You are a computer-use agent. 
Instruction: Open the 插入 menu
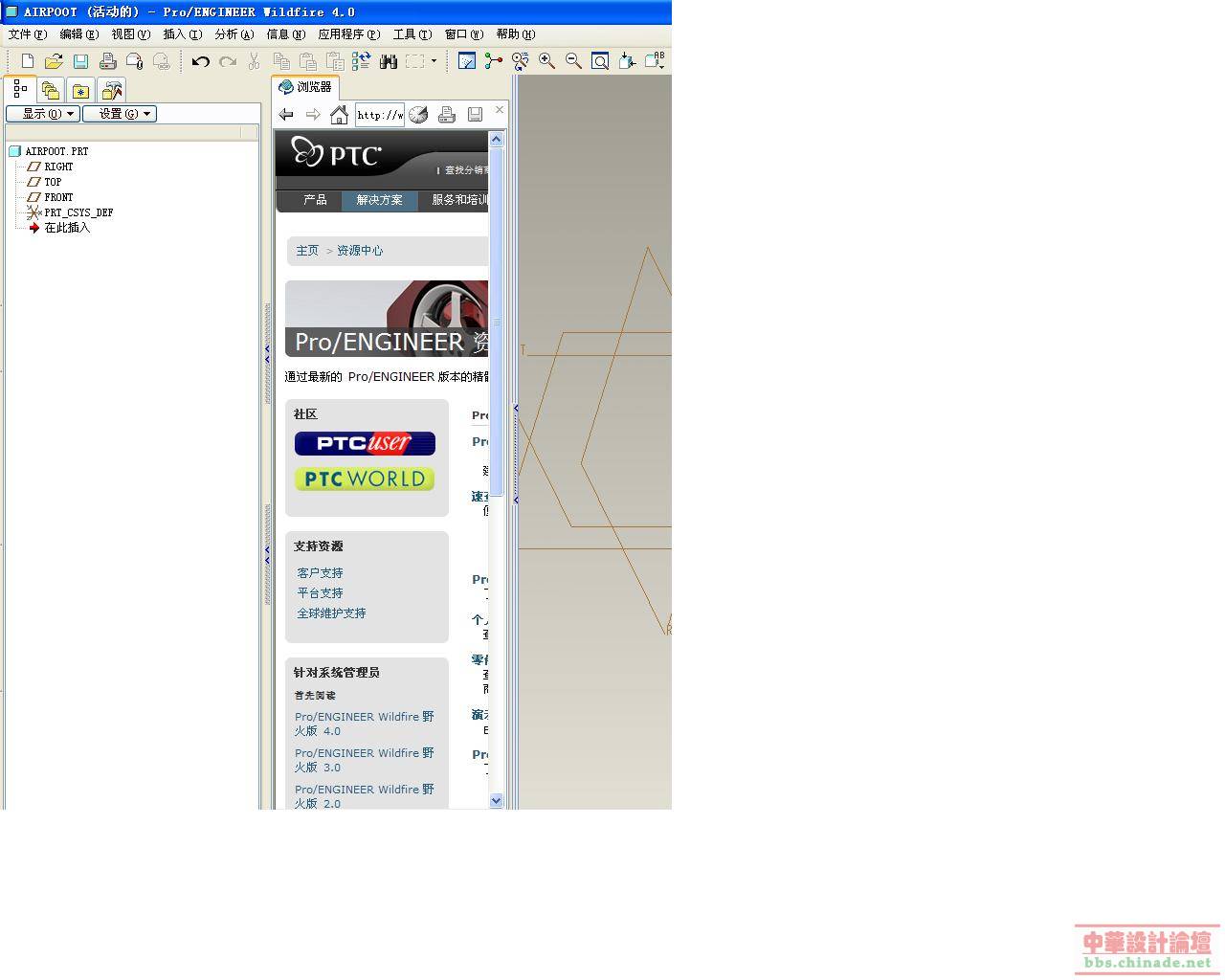click(183, 34)
